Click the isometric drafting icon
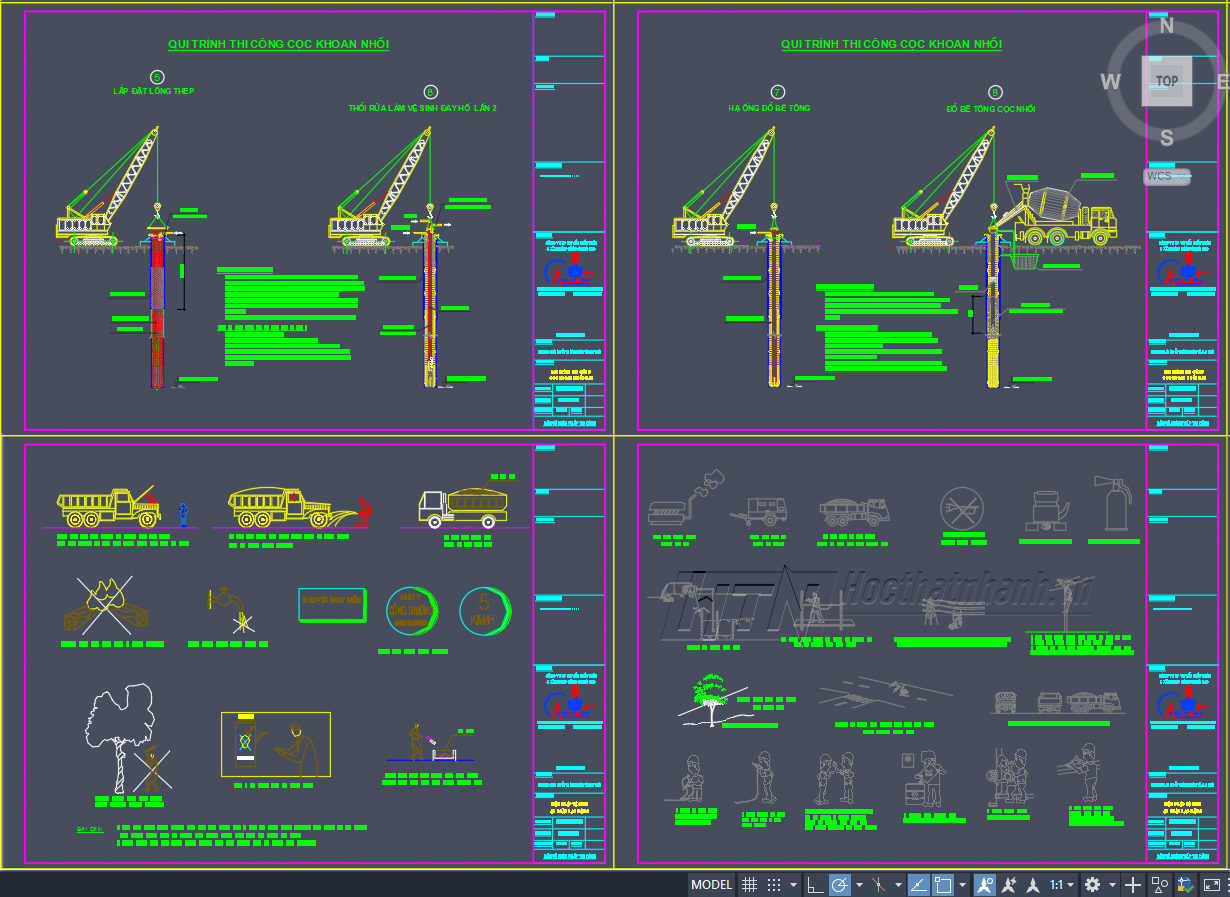The image size is (1230, 897). point(878,885)
